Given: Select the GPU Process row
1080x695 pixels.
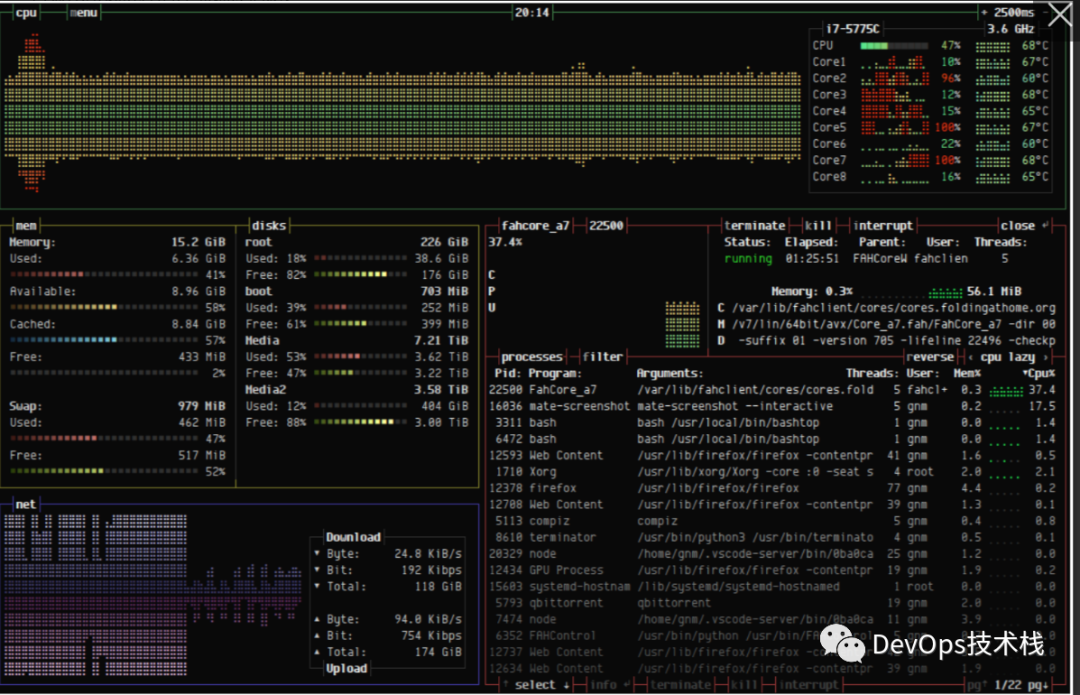Looking at the screenshot, I should tap(772, 570).
